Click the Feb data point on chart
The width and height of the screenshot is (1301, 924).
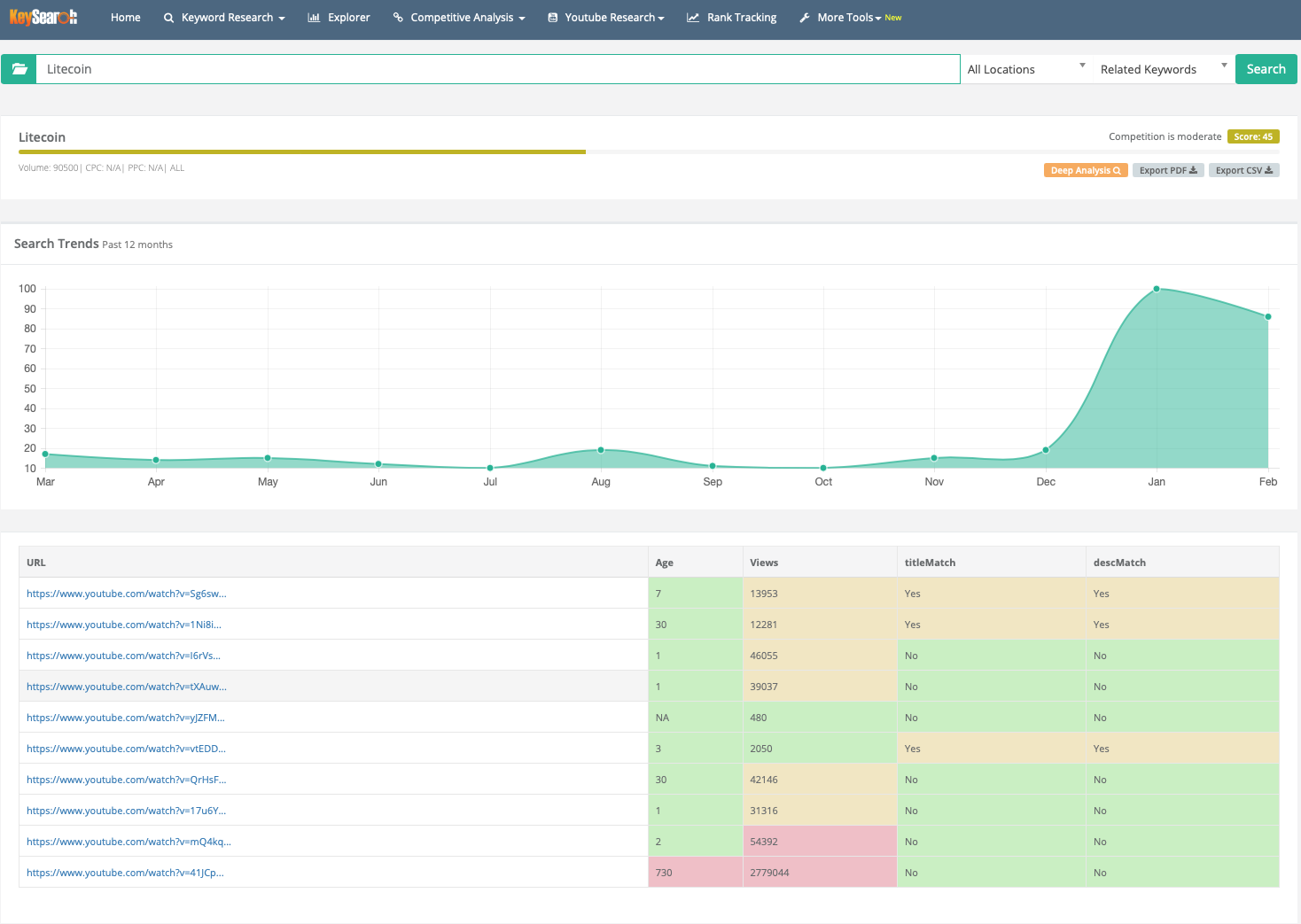pyautogui.click(x=1268, y=316)
